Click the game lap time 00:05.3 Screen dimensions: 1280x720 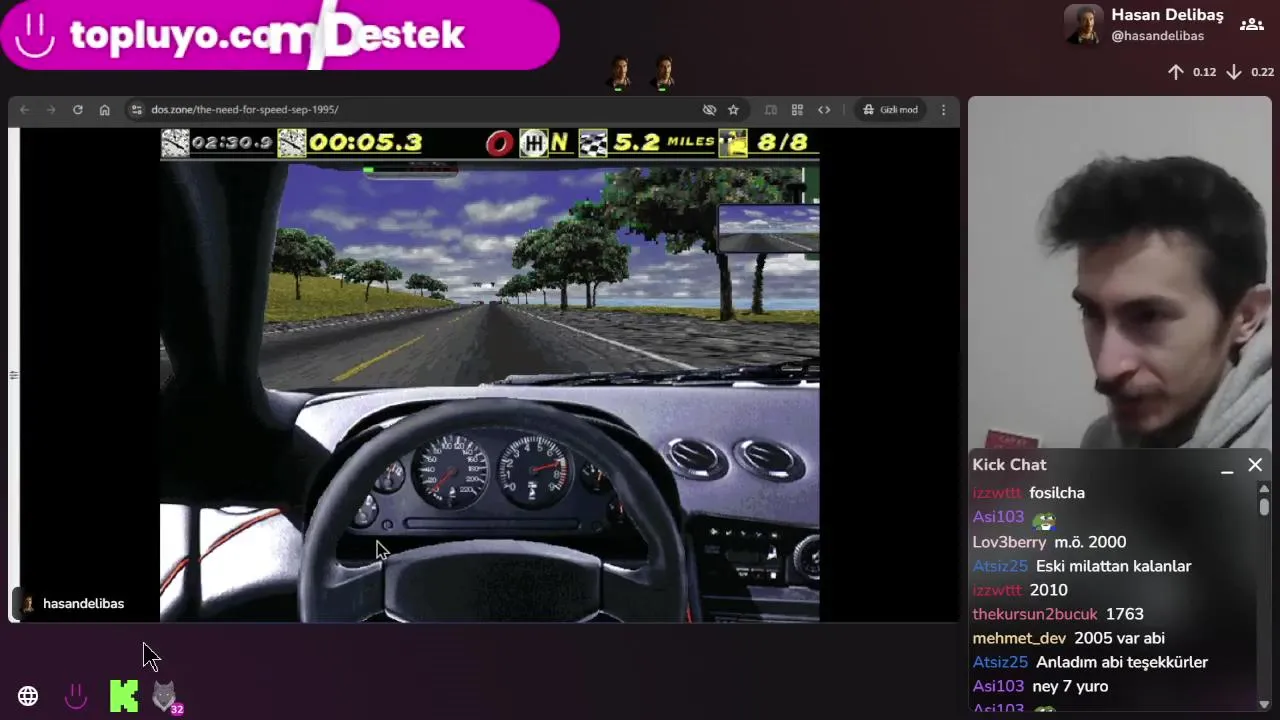click(365, 143)
